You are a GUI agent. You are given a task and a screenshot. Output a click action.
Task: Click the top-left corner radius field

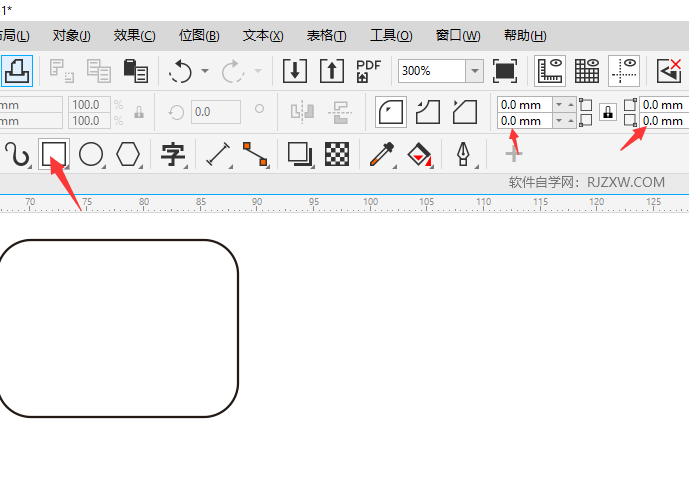click(x=524, y=104)
